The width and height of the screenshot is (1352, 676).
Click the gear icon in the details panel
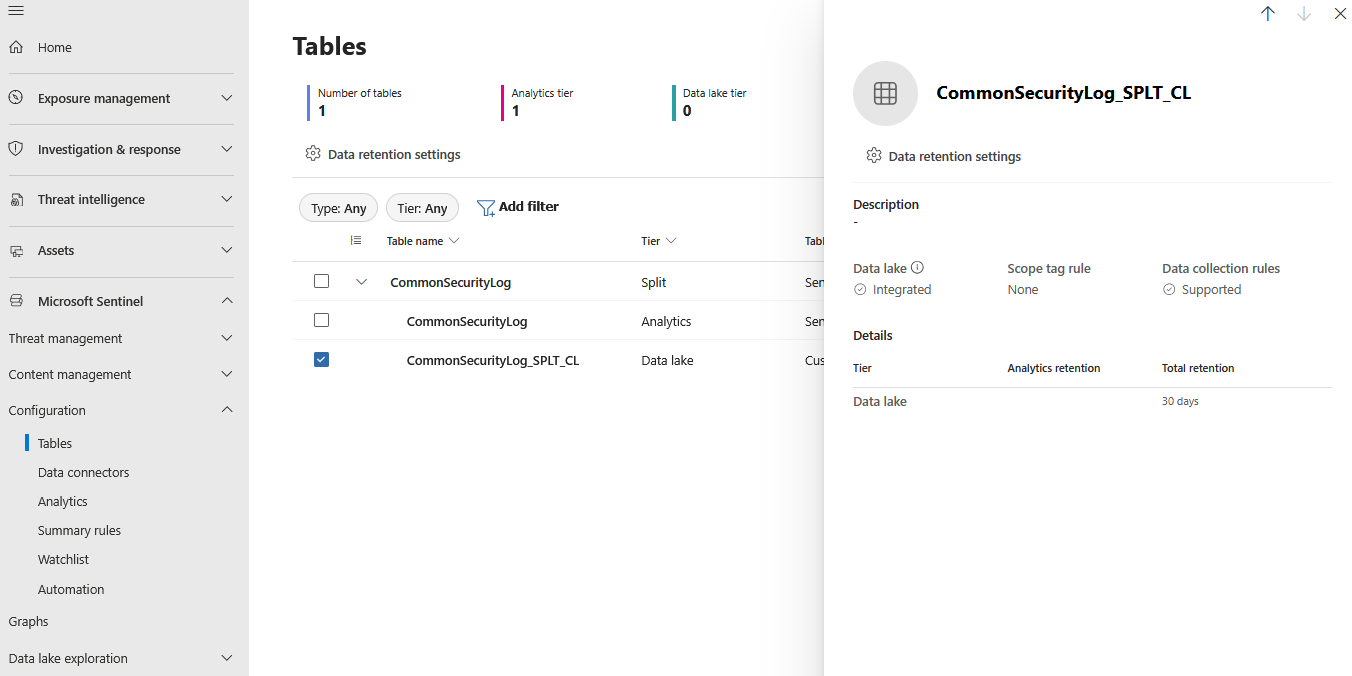click(874, 156)
